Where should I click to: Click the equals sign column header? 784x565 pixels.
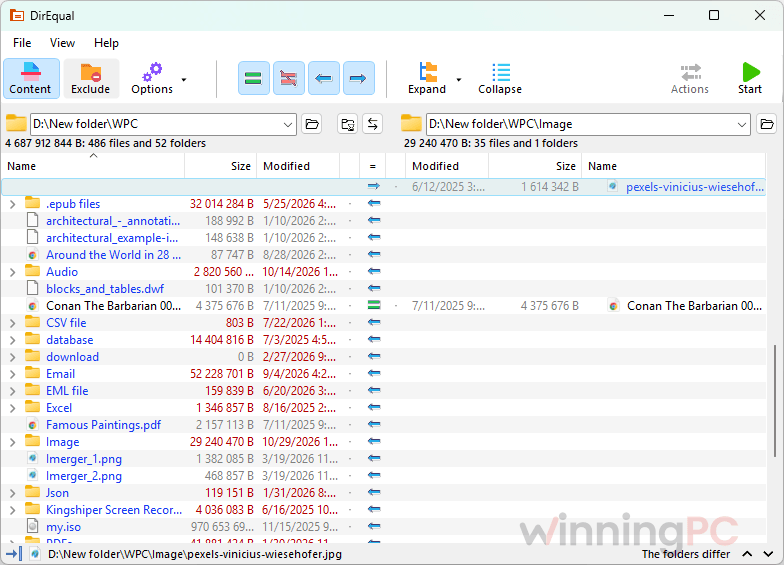click(x=372, y=166)
